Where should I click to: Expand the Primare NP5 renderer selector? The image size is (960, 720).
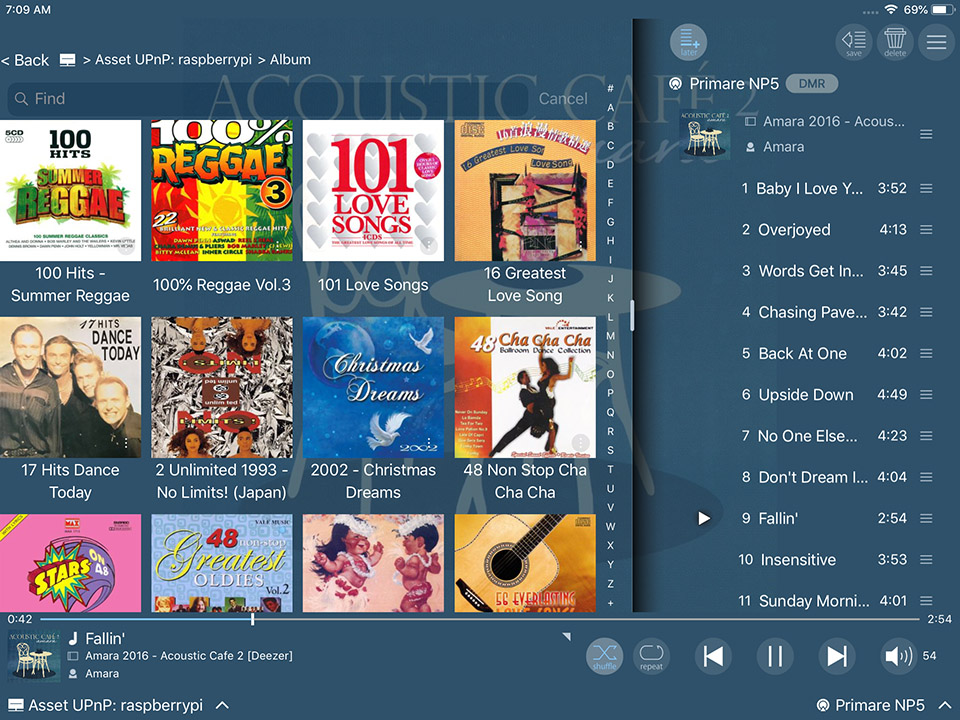[945, 705]
